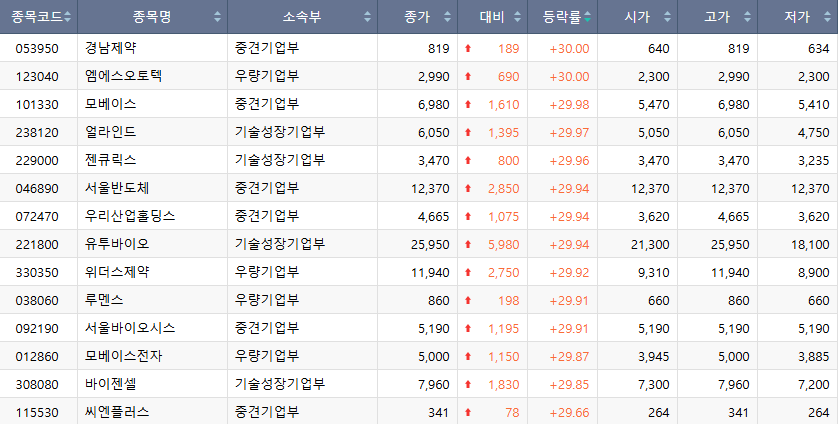Click sort arrows in 소속부 header
838x424 pixels.
coord(367,17)
